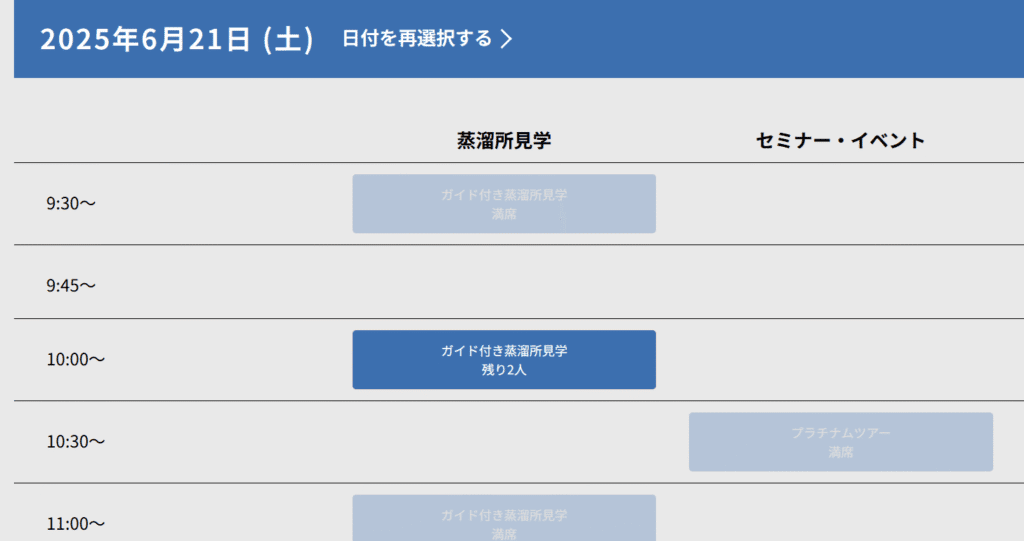The height and width of the screenshot is (541, 1024).
Task: Click the empty セミナー・イベント cell at 9:30
Action: (840, 204)
